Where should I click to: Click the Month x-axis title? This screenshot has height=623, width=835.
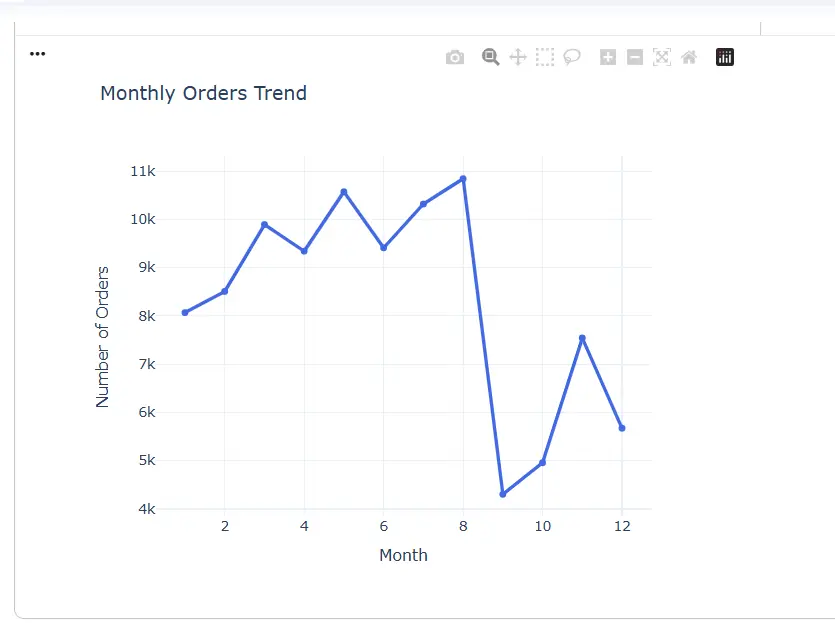coord(403,555)
